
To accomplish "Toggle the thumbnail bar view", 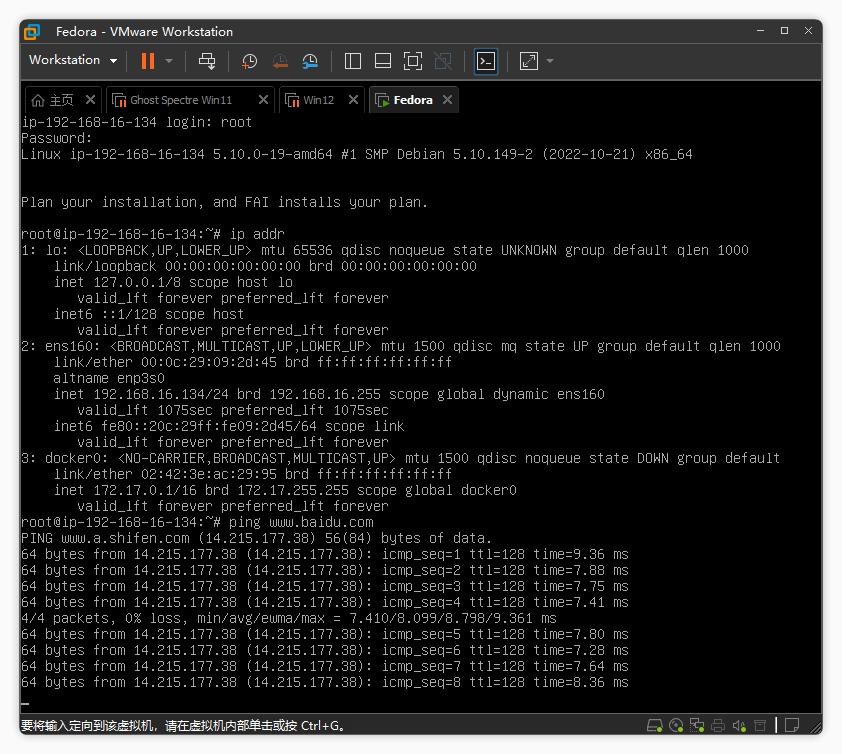I will click(382, 61).
